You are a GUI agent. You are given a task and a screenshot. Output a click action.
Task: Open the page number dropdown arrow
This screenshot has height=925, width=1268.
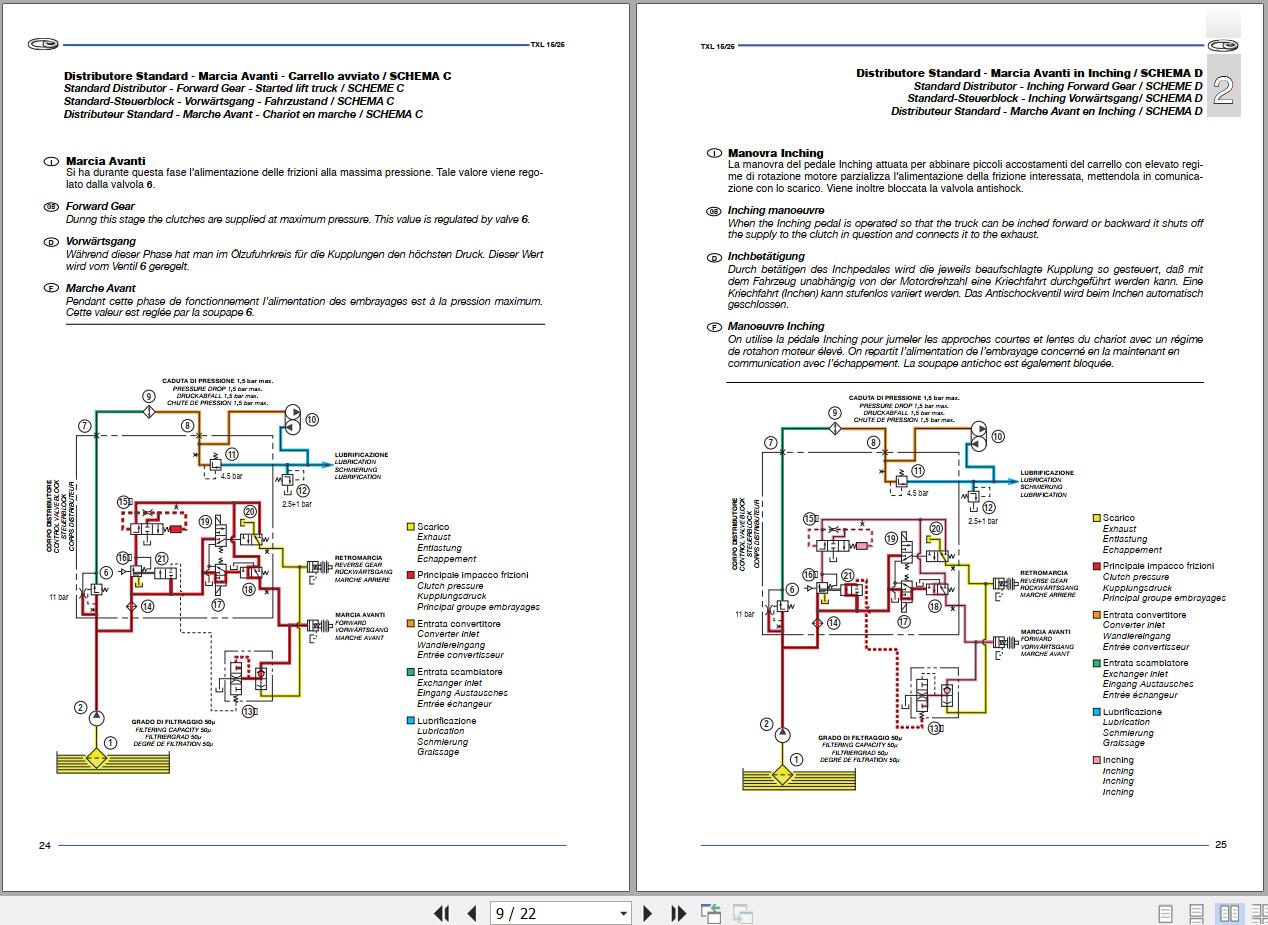pyautogui.click(x=624, y=913)
